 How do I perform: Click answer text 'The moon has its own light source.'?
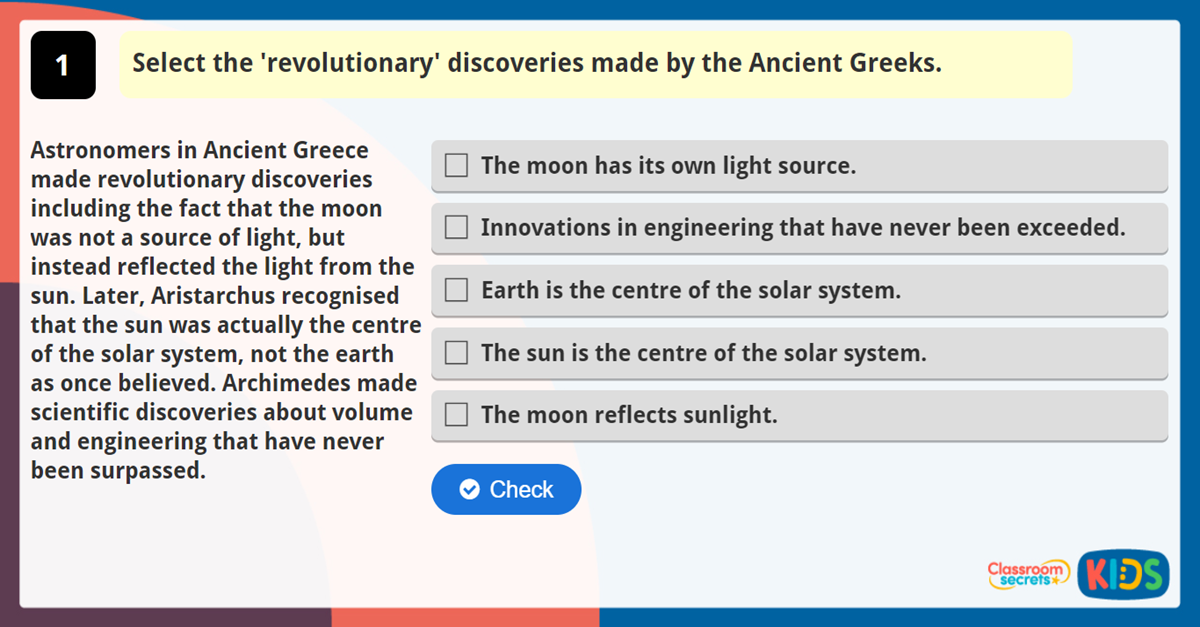(x=668, y=166)
